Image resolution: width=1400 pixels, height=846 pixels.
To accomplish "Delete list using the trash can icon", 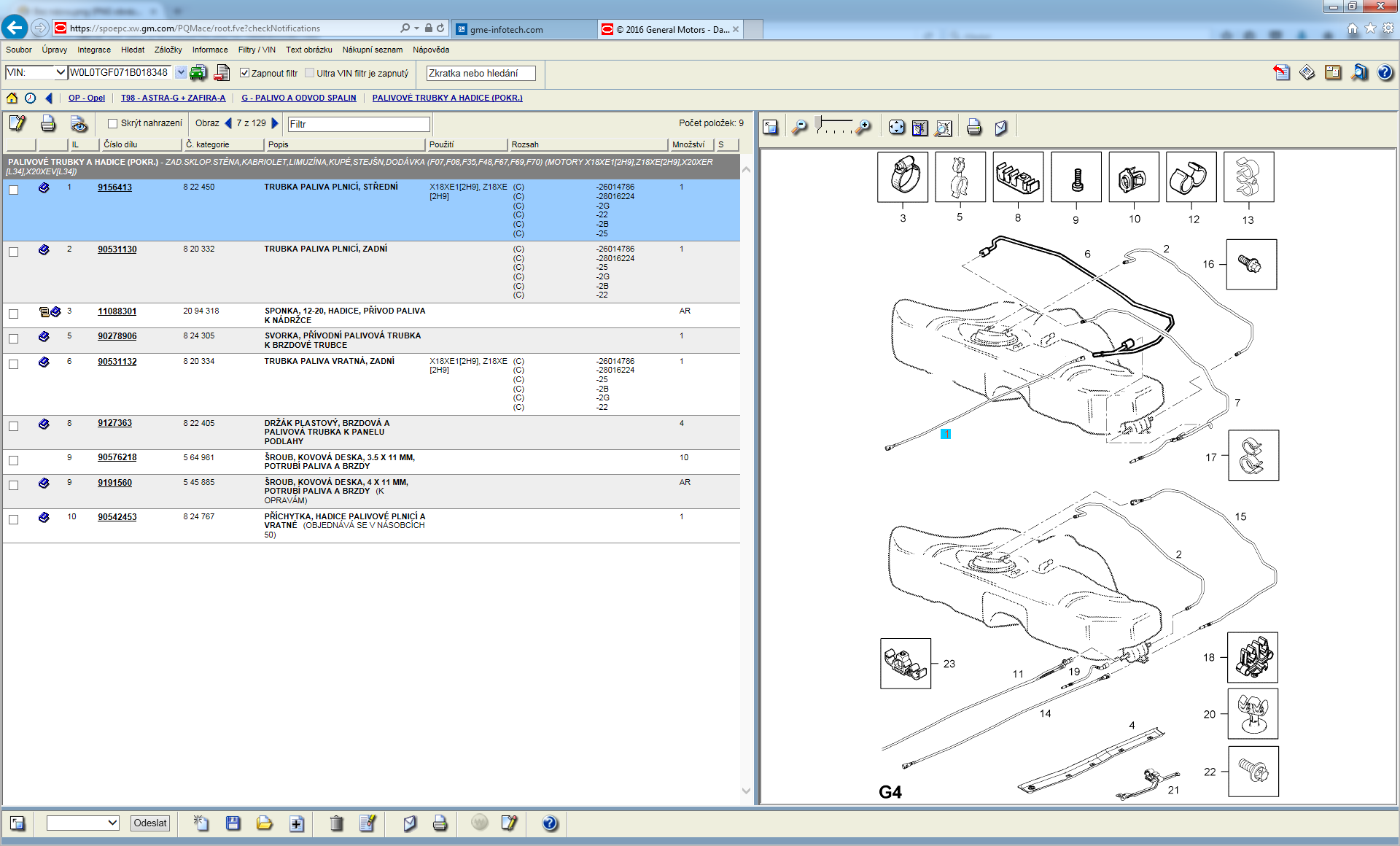I will point(336,823).
